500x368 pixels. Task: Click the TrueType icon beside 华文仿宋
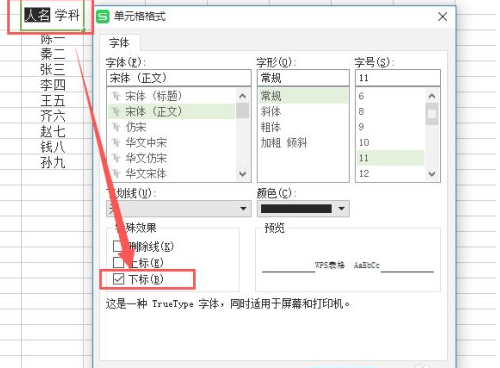pyautogui.click(x=116, y=158)
